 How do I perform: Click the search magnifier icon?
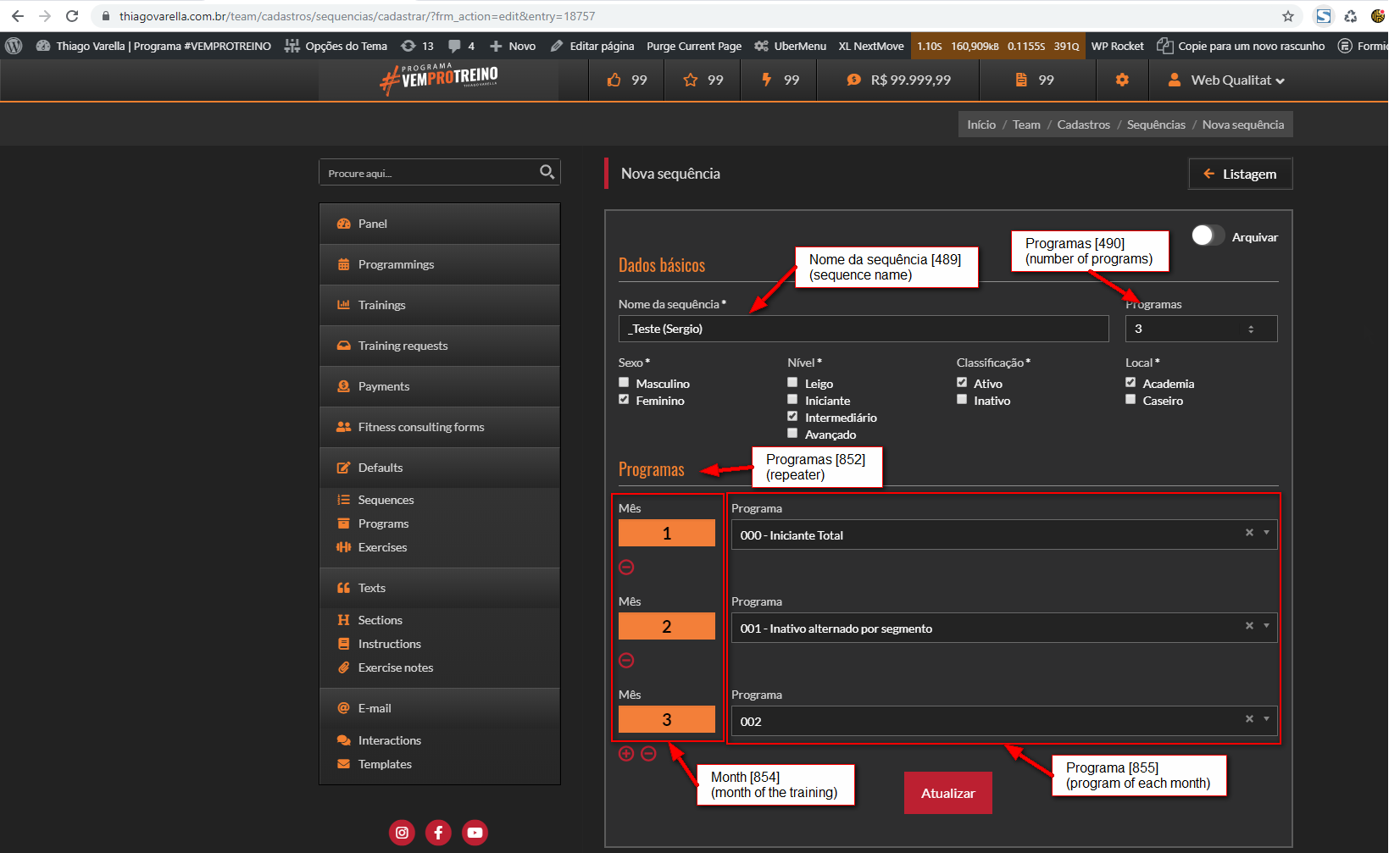pyautogui.click(x=547, y=172)
